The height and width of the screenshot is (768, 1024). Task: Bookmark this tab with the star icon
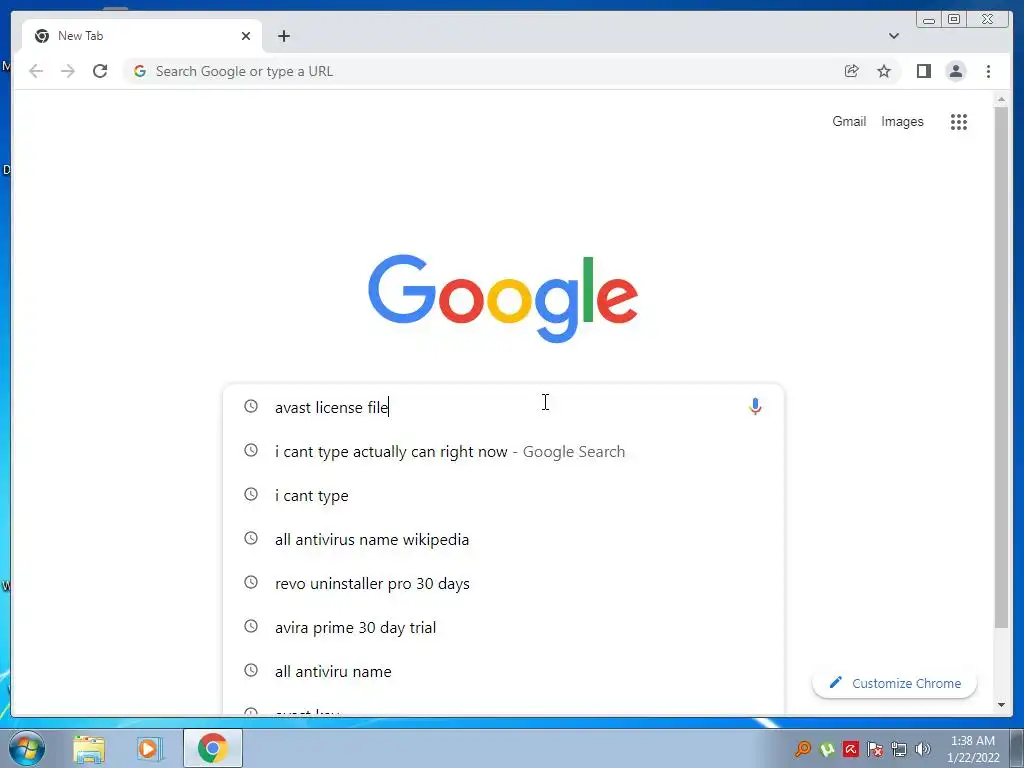tap(884, 71)
